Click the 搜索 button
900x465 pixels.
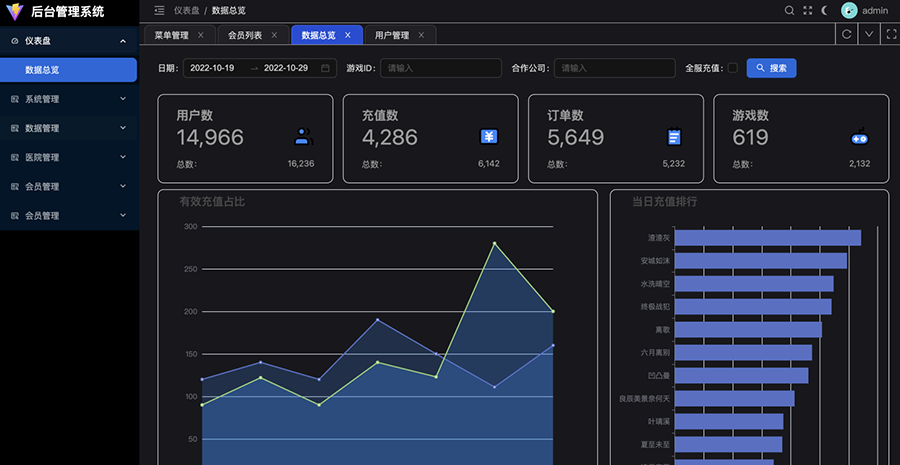pos(771,68)
